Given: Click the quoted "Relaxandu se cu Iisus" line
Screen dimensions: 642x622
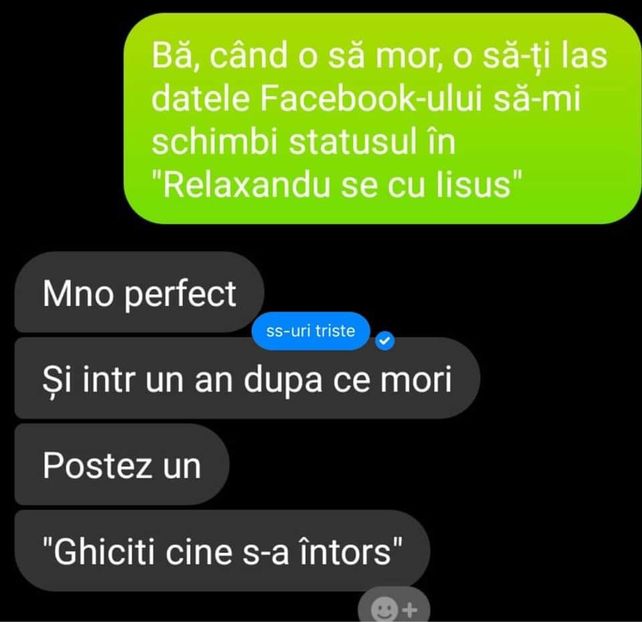Looking at the screenshot, I should [337, 185].
